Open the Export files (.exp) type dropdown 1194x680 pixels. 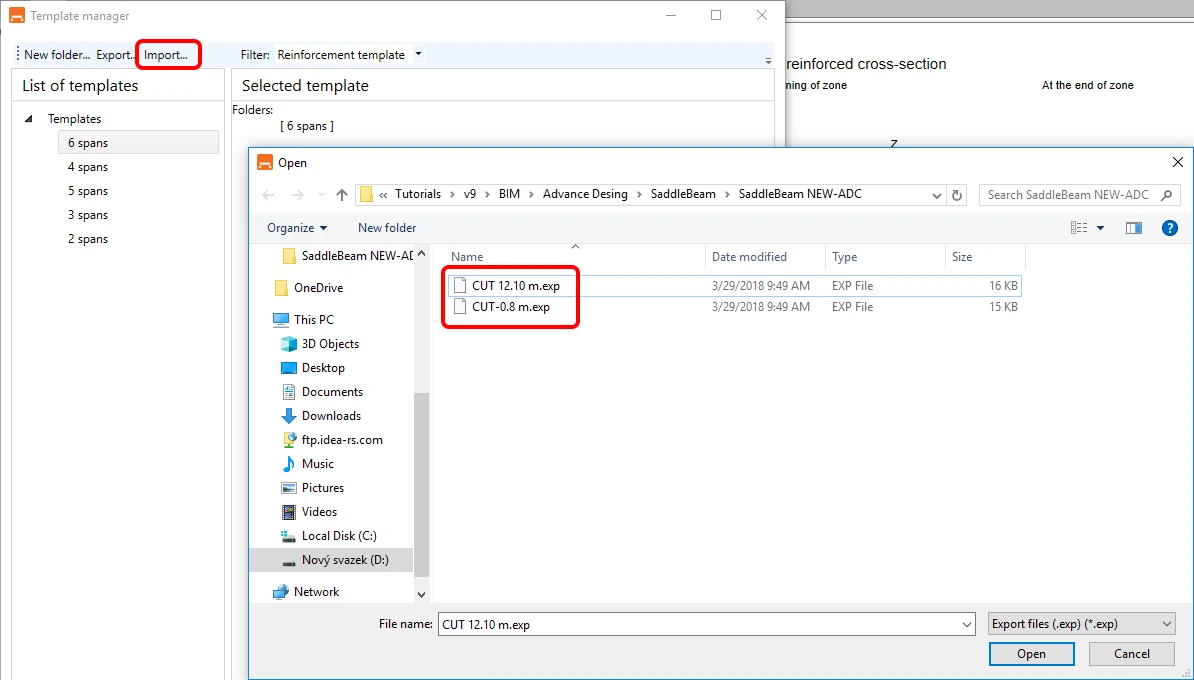pyautogui.click(x=1081, y=624)
